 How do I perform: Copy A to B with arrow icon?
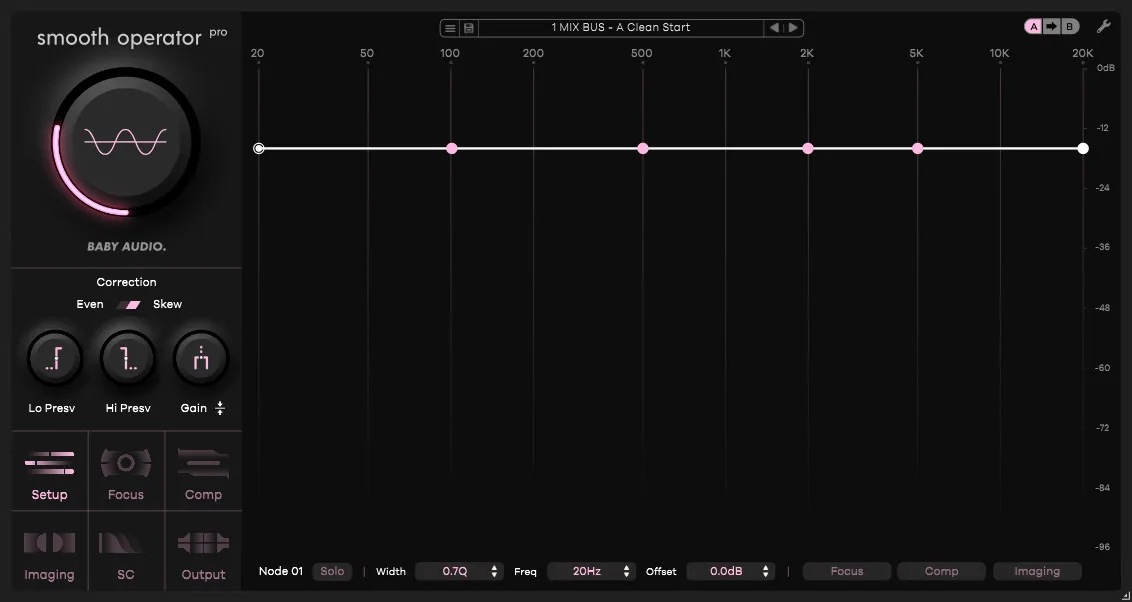1052,27
